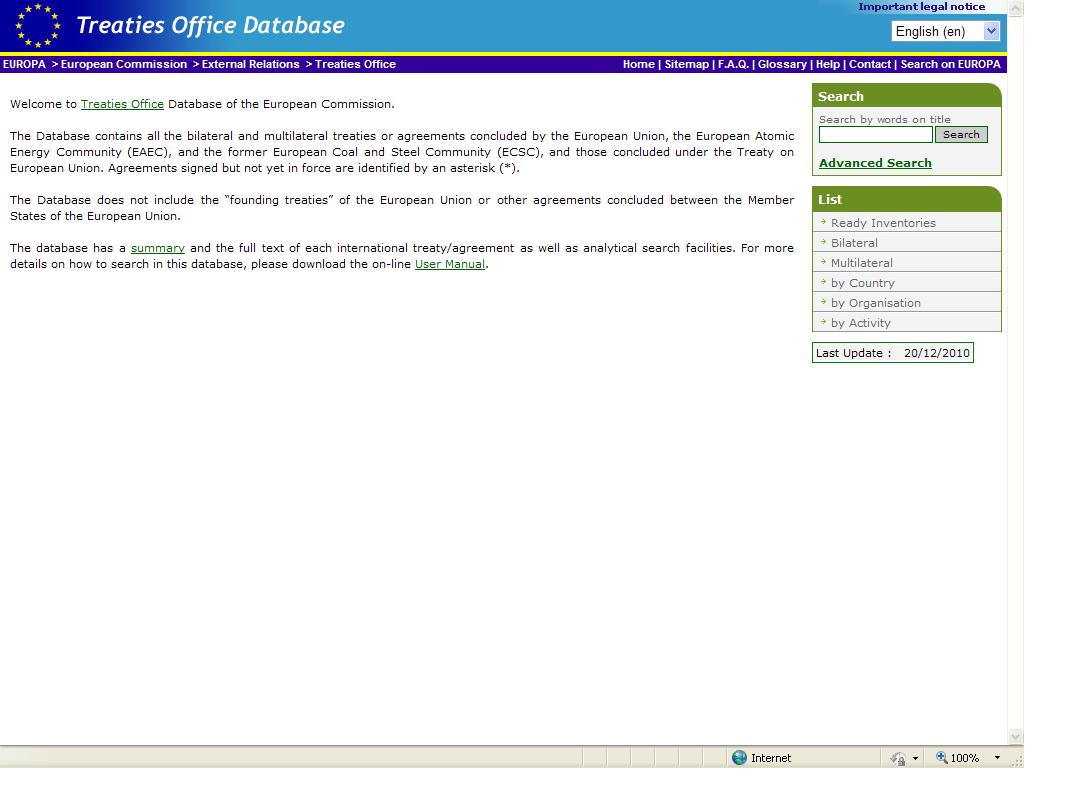
Task: Download the on-line User Manual
Action: coord(449,264)
